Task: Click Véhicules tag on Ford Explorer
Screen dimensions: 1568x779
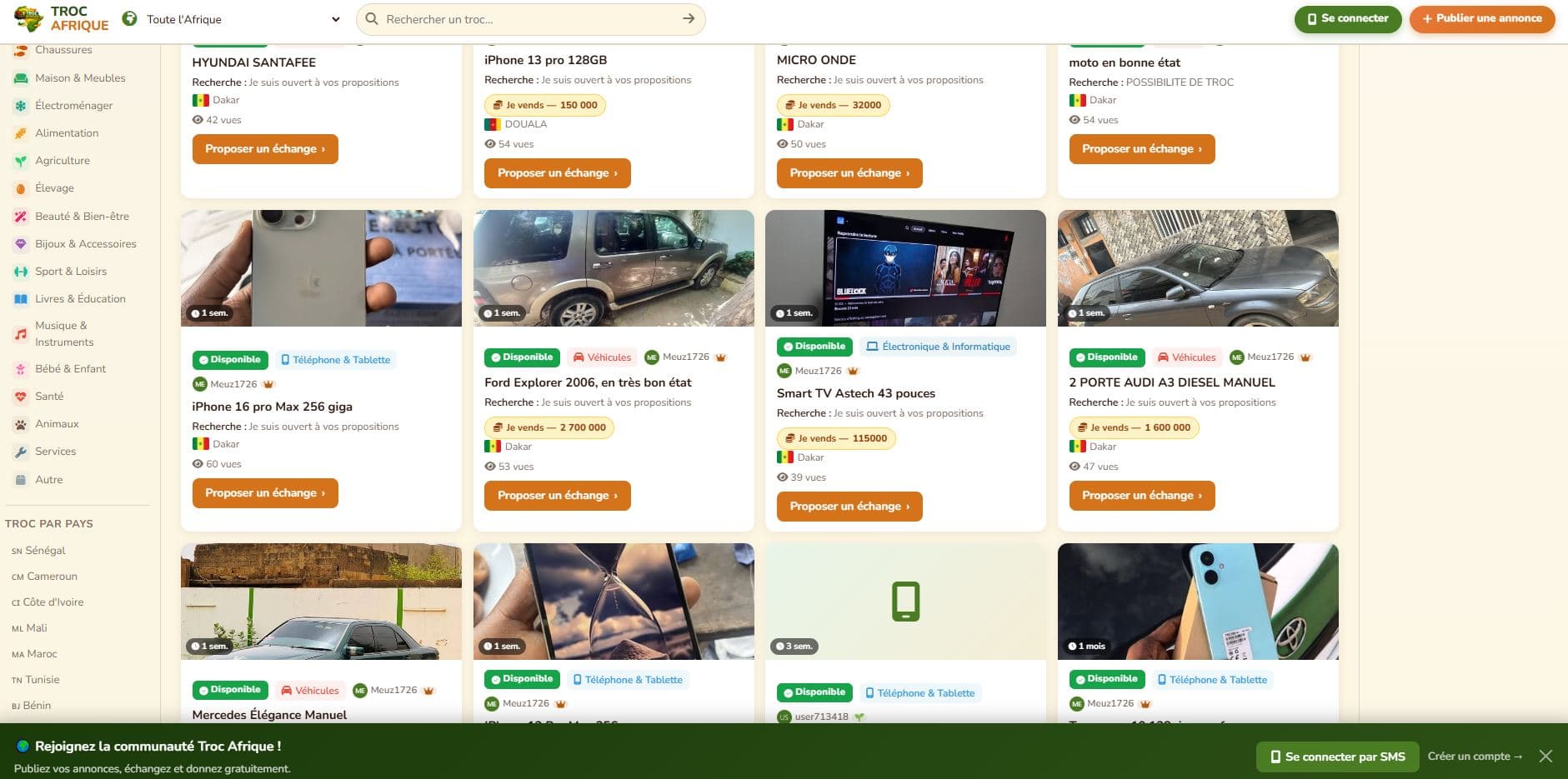Action: coord(602,357)
